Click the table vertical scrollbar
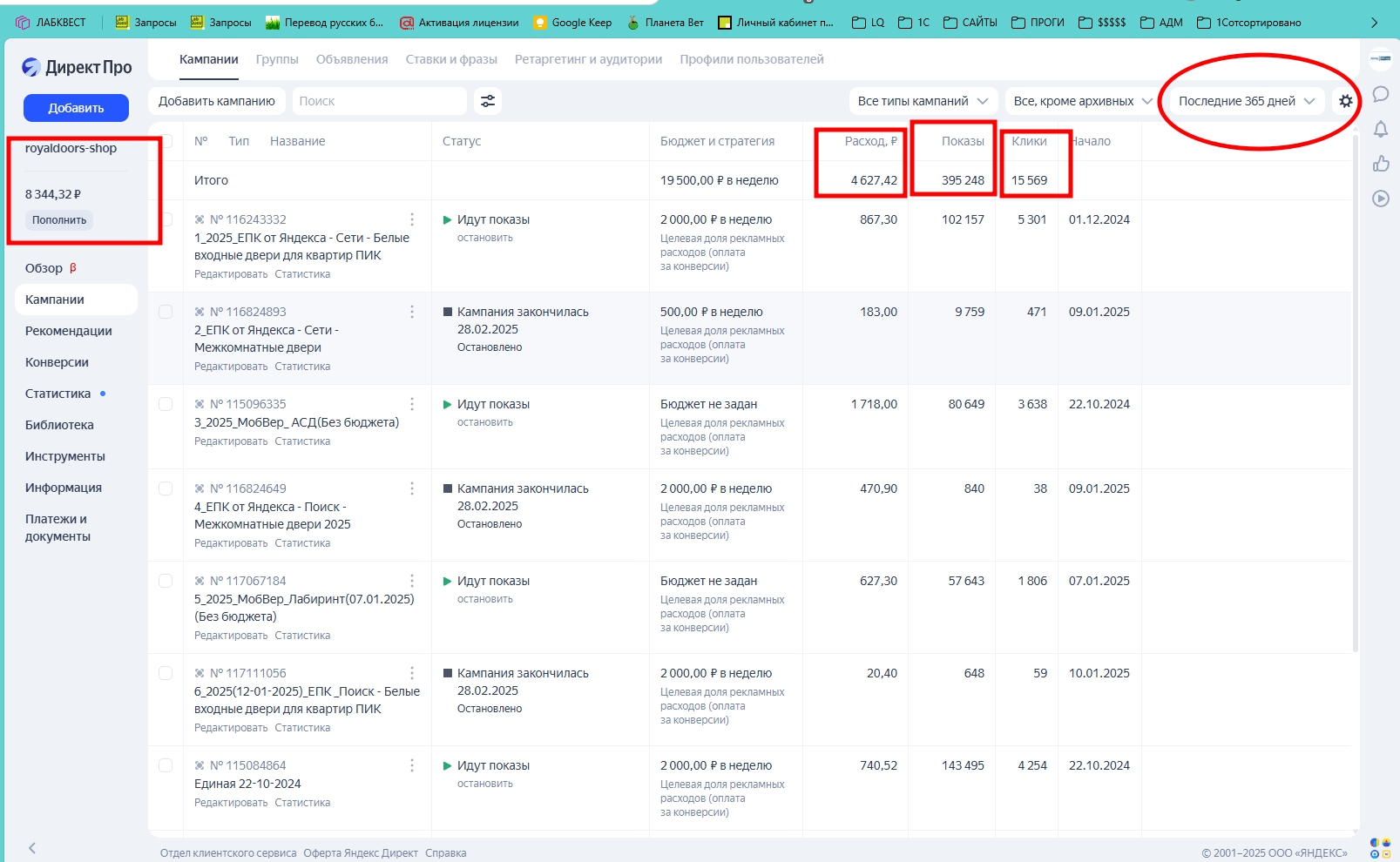1400x862 pixels. [x=1355, y=392]
